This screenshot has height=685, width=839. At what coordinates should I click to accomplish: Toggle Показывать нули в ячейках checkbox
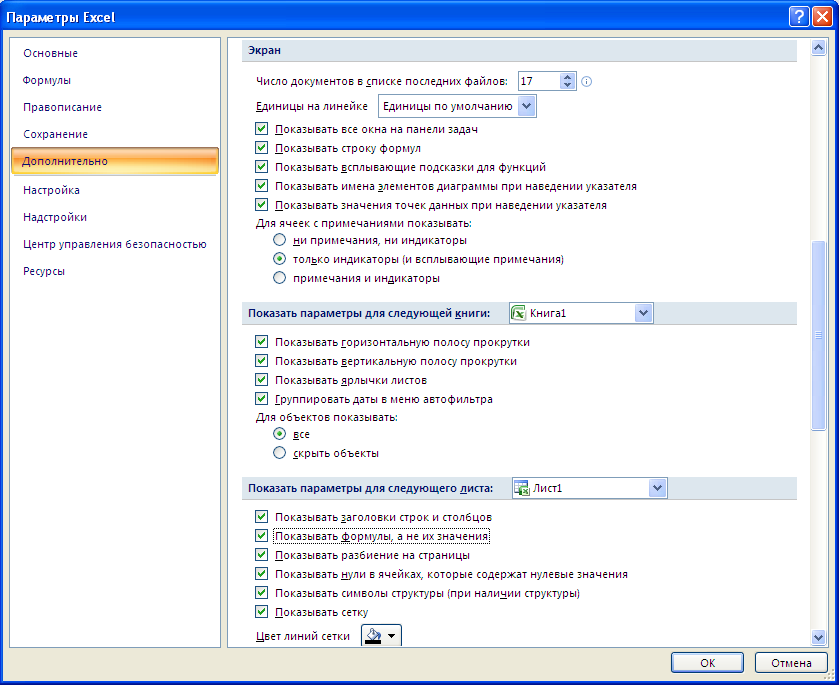(x=261, y=574)
